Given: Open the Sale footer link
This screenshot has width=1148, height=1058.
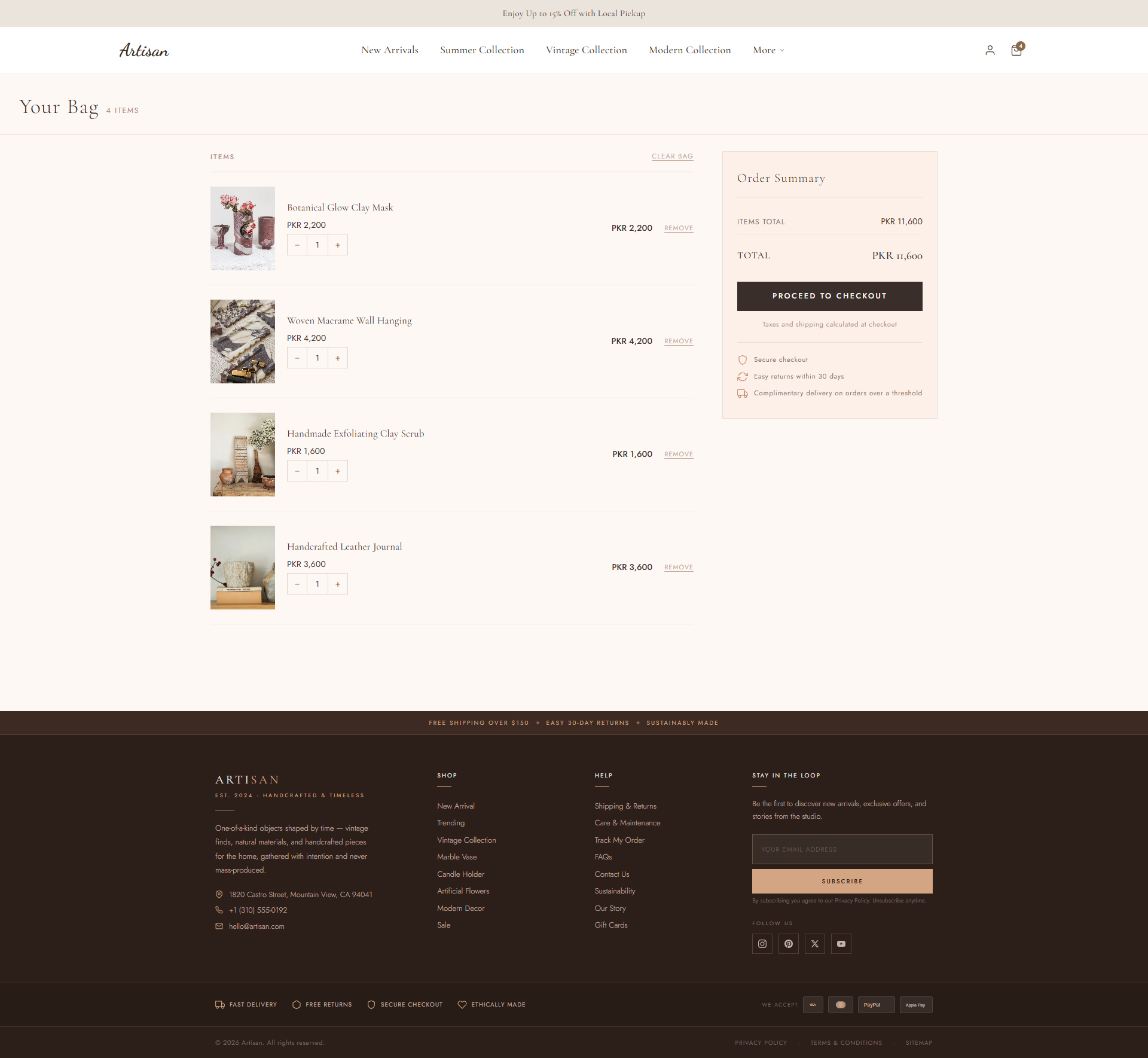Looking at the screenshot, I should click(x=444, y=925).
